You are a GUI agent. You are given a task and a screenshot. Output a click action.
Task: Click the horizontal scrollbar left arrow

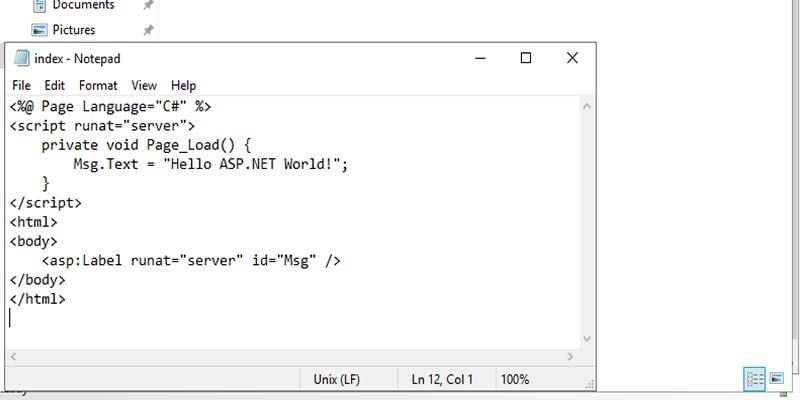pos(13,357)
